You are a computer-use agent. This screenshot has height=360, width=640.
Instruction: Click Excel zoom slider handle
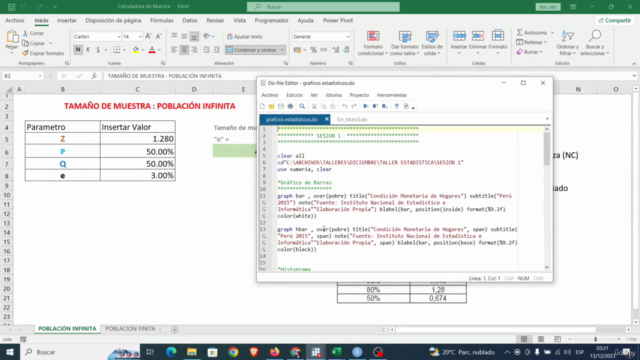click(596, 339)
